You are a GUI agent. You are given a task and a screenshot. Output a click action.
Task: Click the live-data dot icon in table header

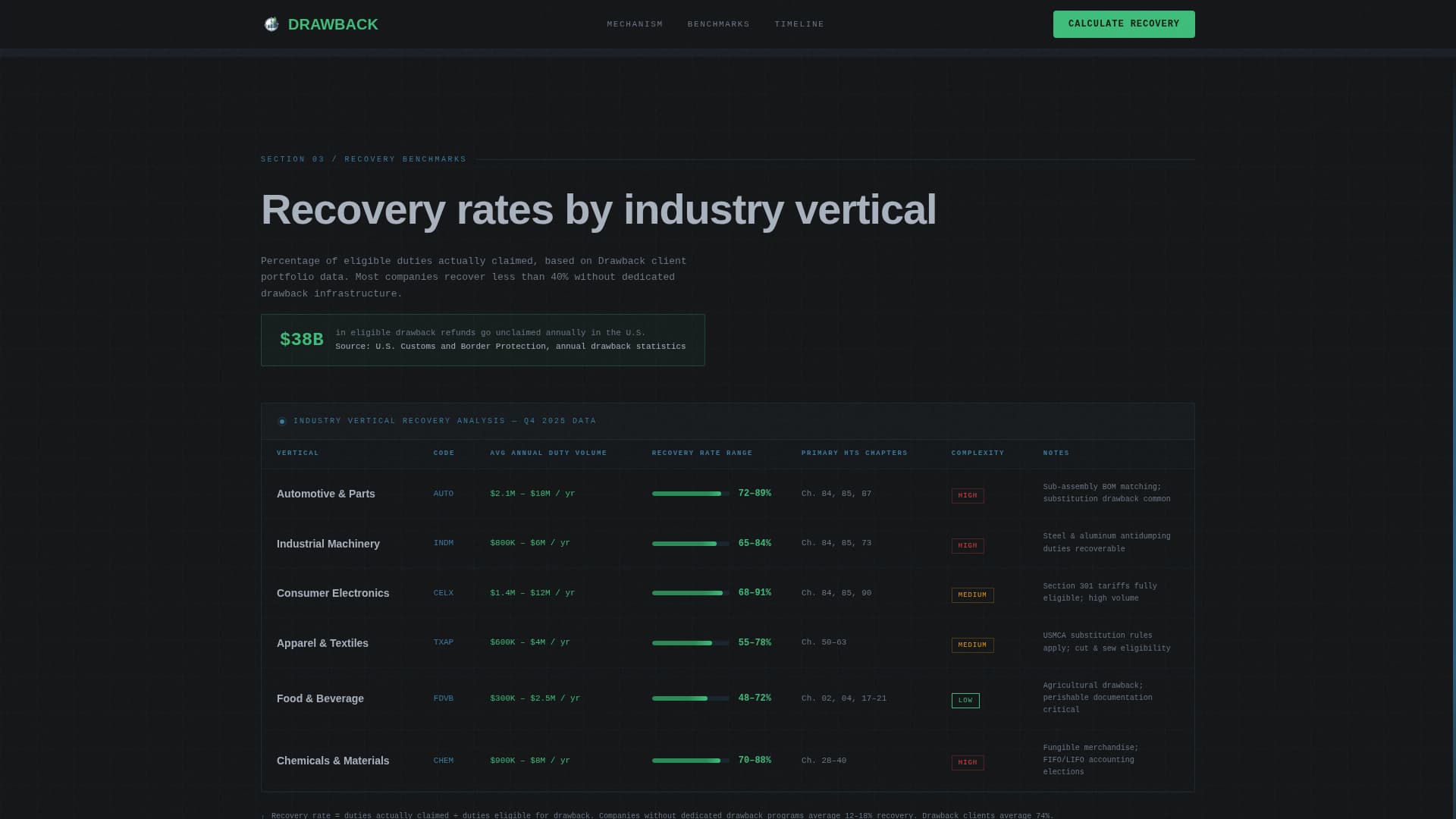(x=282, y=422)
